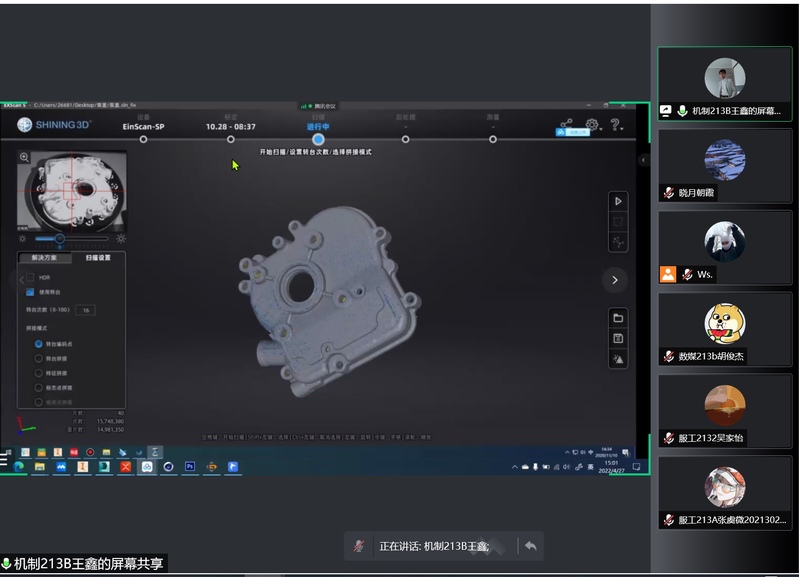Zoom the camera preview with magnifier icon
Screen dimensions: 799x577
point(24,157)
